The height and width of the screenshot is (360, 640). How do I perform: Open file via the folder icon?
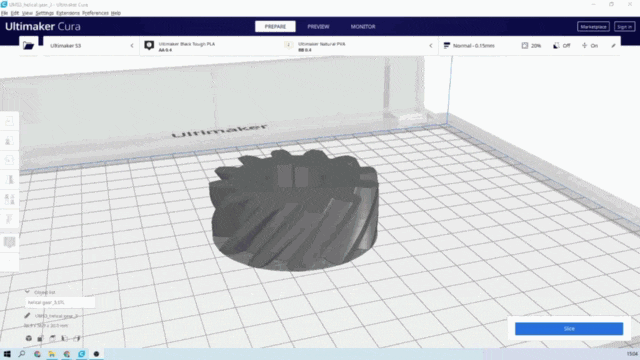click(x=29, y=45)
